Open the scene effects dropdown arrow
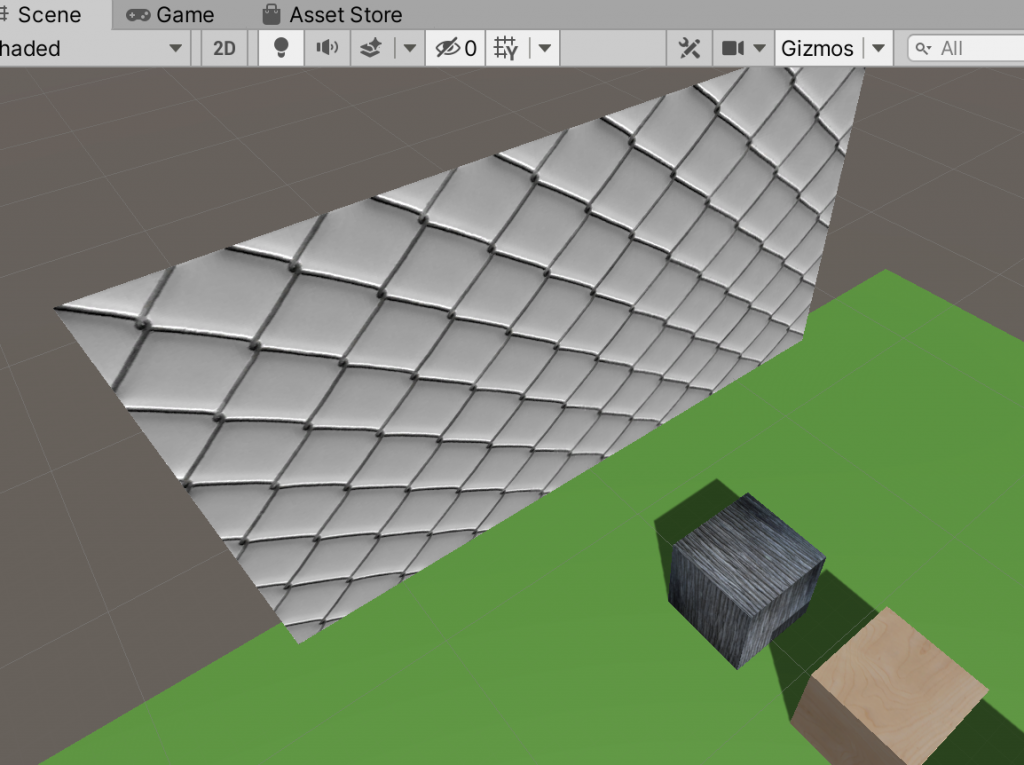Screen dimensions: 1024x765 [x=409, y=48]
